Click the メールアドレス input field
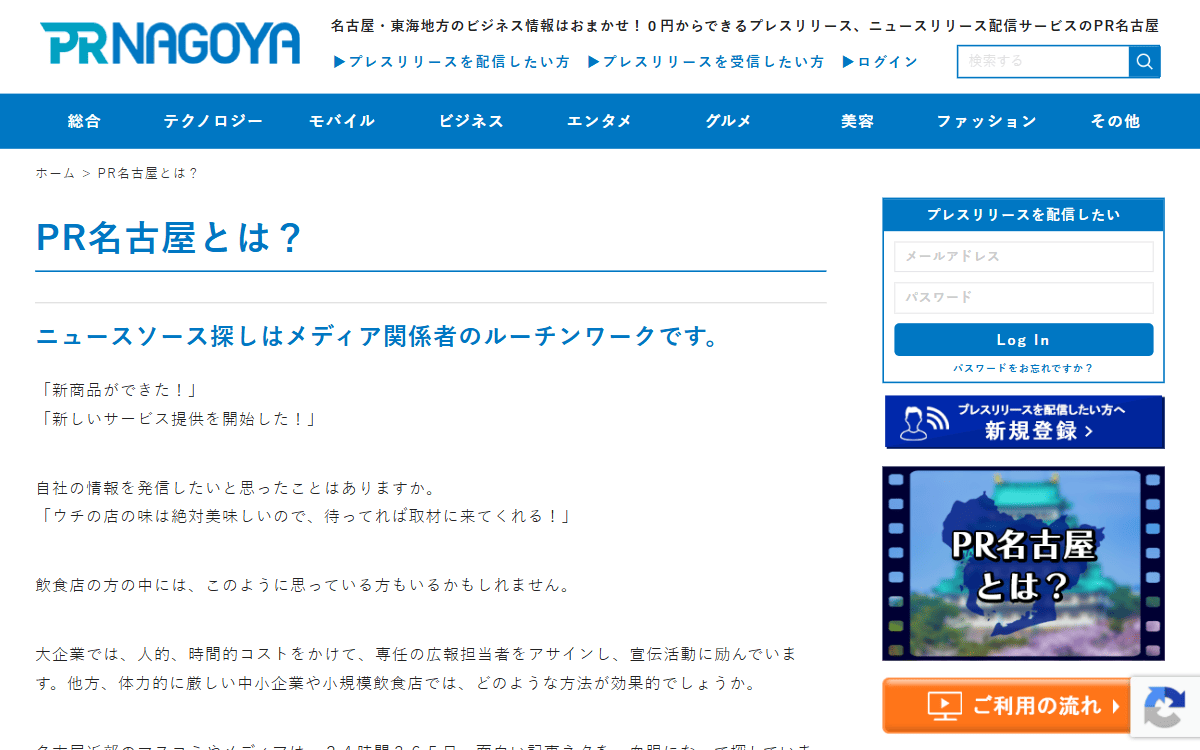Image resolution: width=1200 pixels, height=750 pixels. pyautogui.click(x=1023, y=257)
